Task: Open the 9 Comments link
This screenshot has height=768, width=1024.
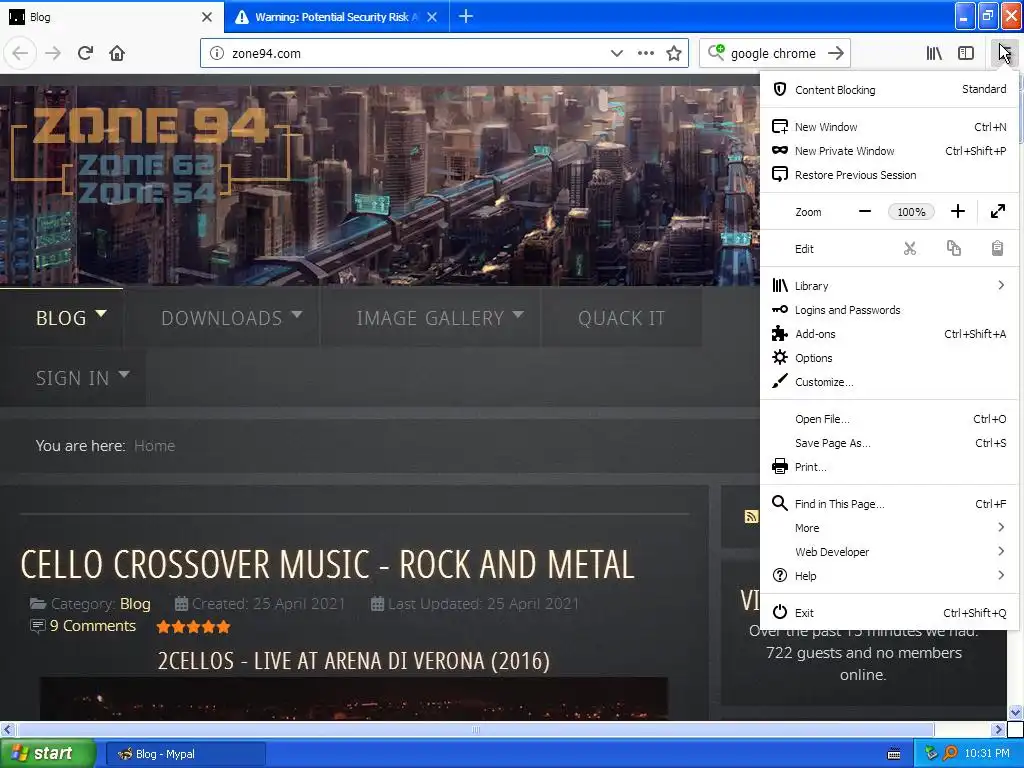Action: tap(93, 626)
